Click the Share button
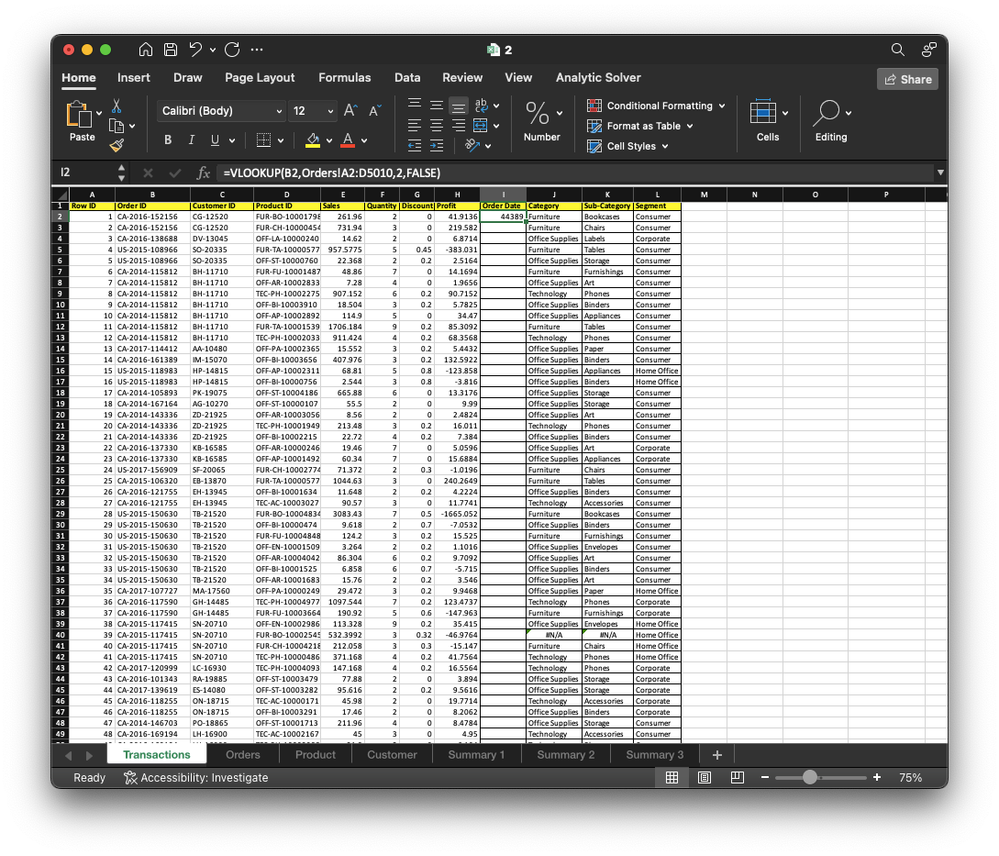The image size is (999, 856). tap(910, 78)
